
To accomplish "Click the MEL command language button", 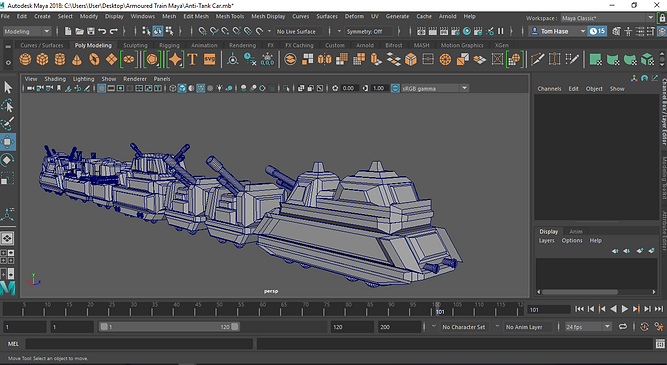I will (x=13, y=344).
